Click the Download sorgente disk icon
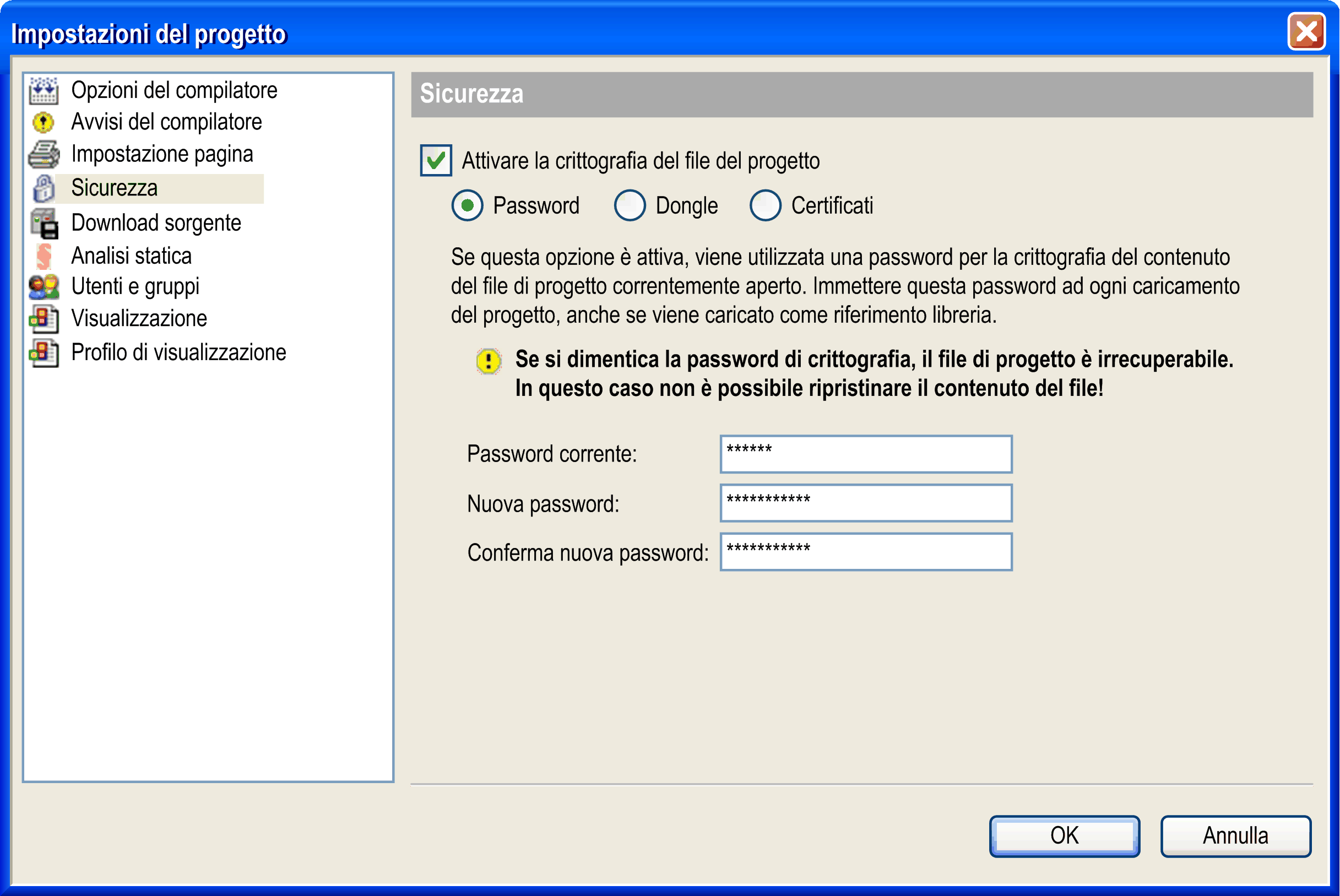This screenshot has width=1340, height=896. [x=44, y=224]
